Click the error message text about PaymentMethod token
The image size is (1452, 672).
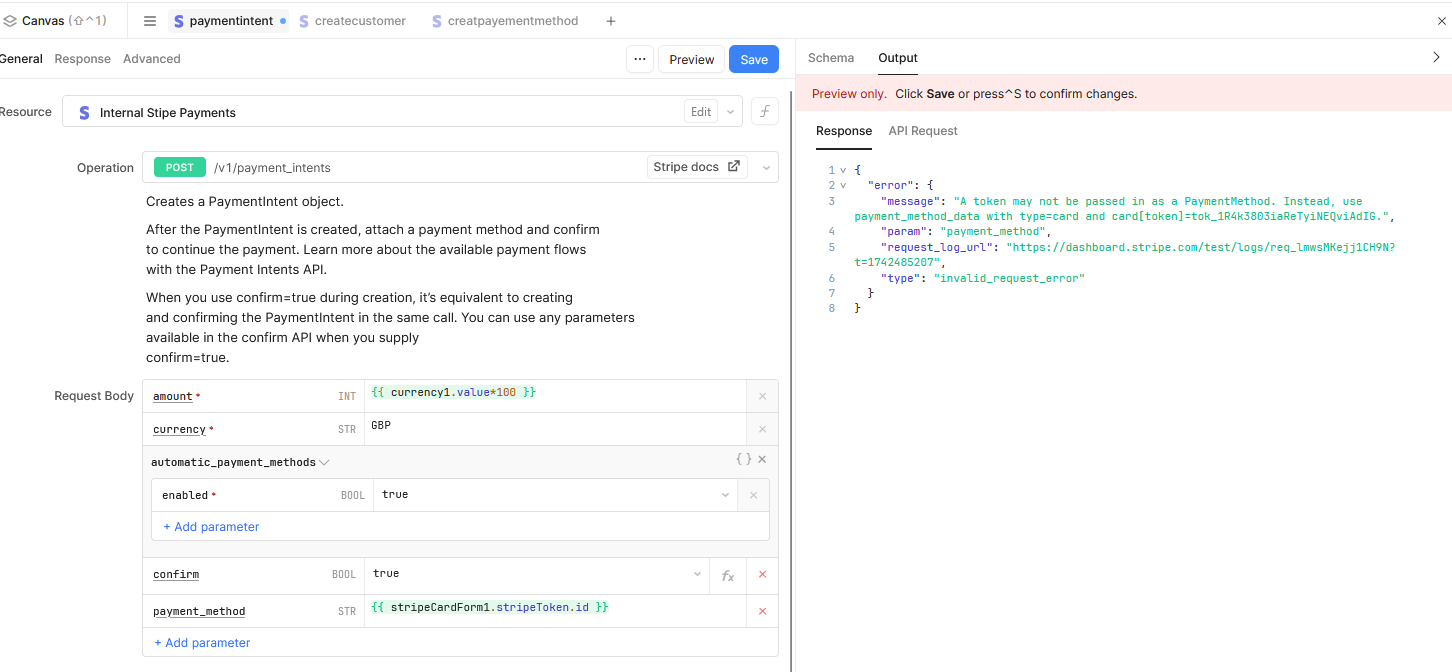click(x=1124, y=209)
